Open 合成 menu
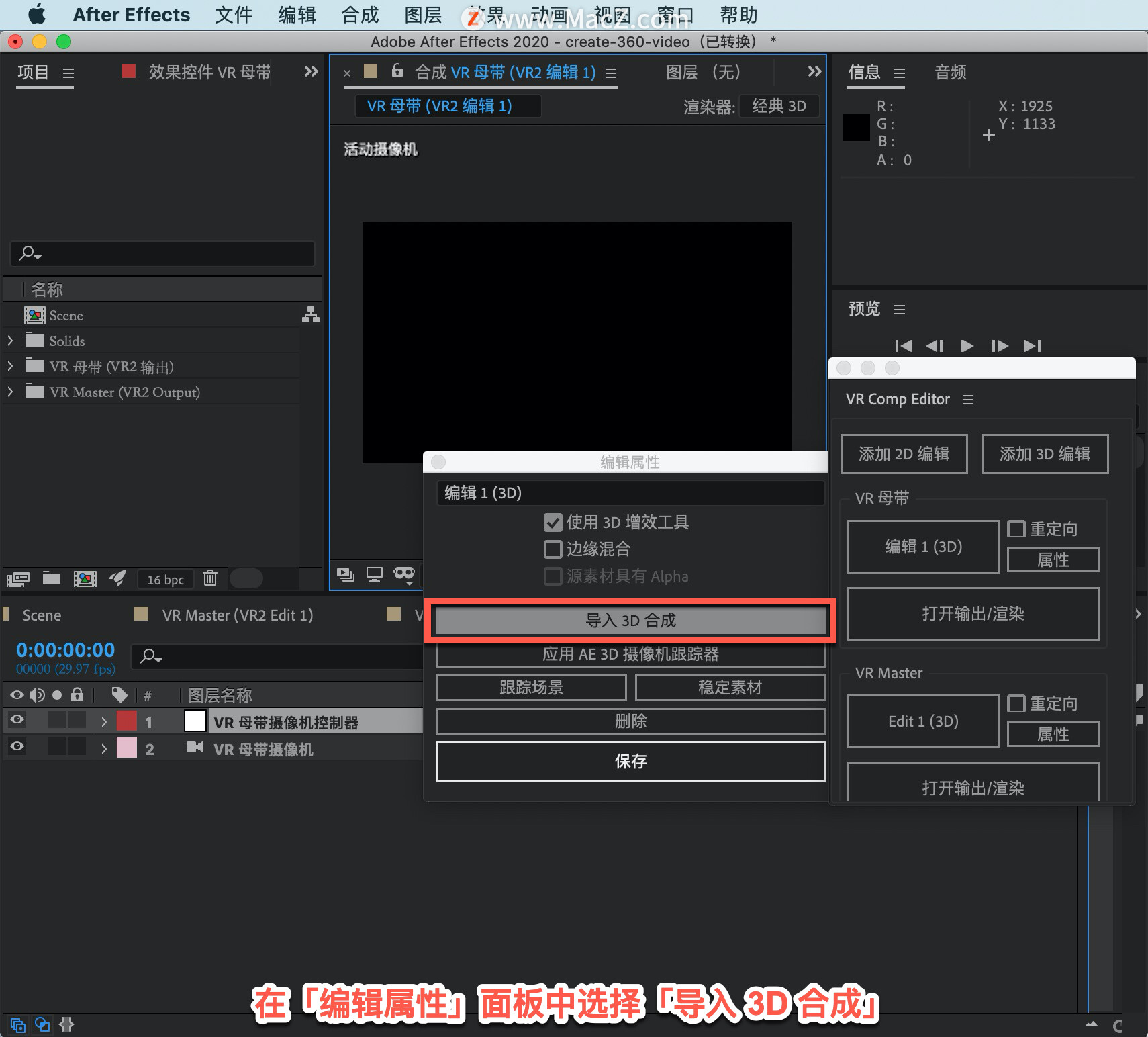Screen dimensions: 1148x1037 coord(360,15)
